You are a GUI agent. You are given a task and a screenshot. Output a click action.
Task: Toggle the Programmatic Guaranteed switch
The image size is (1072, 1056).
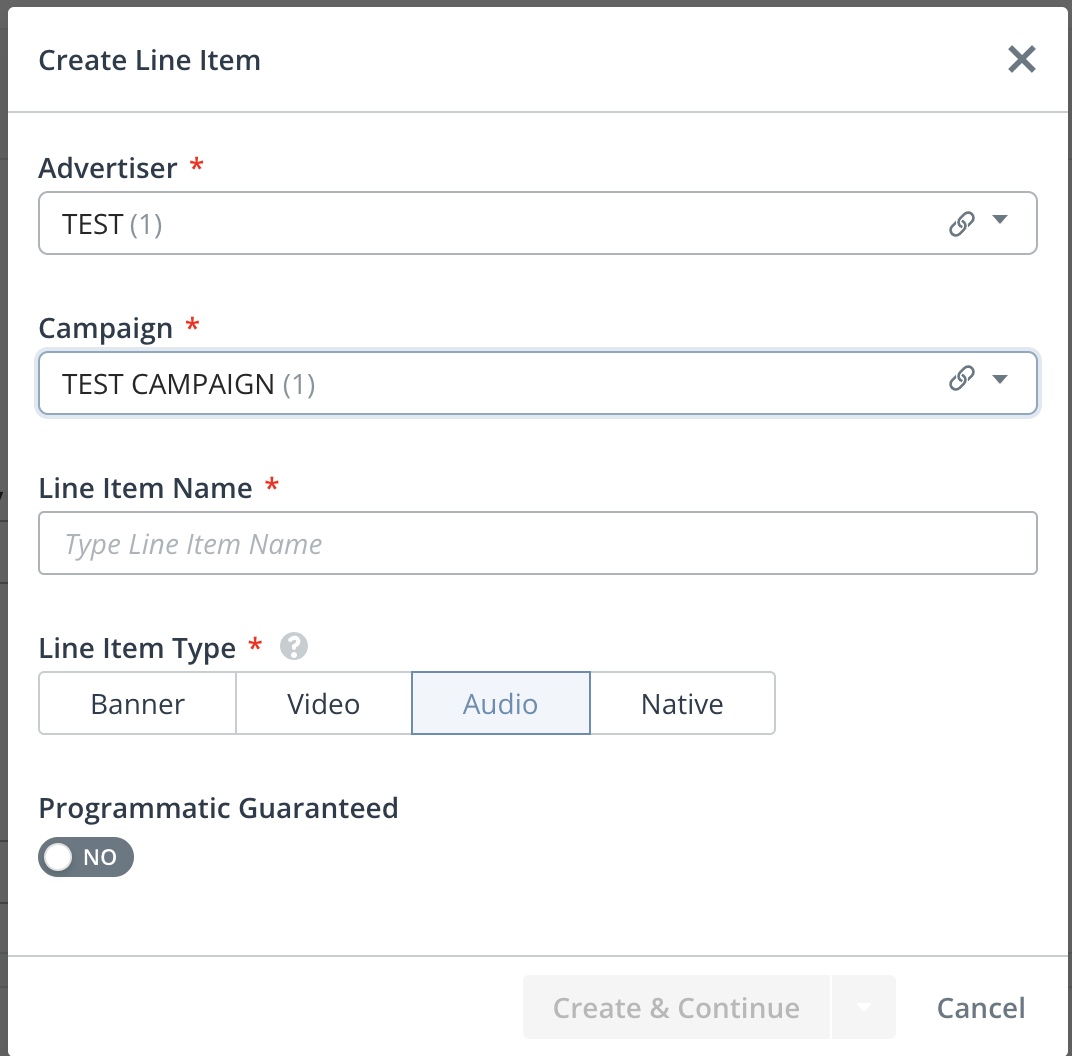[86, 857]
